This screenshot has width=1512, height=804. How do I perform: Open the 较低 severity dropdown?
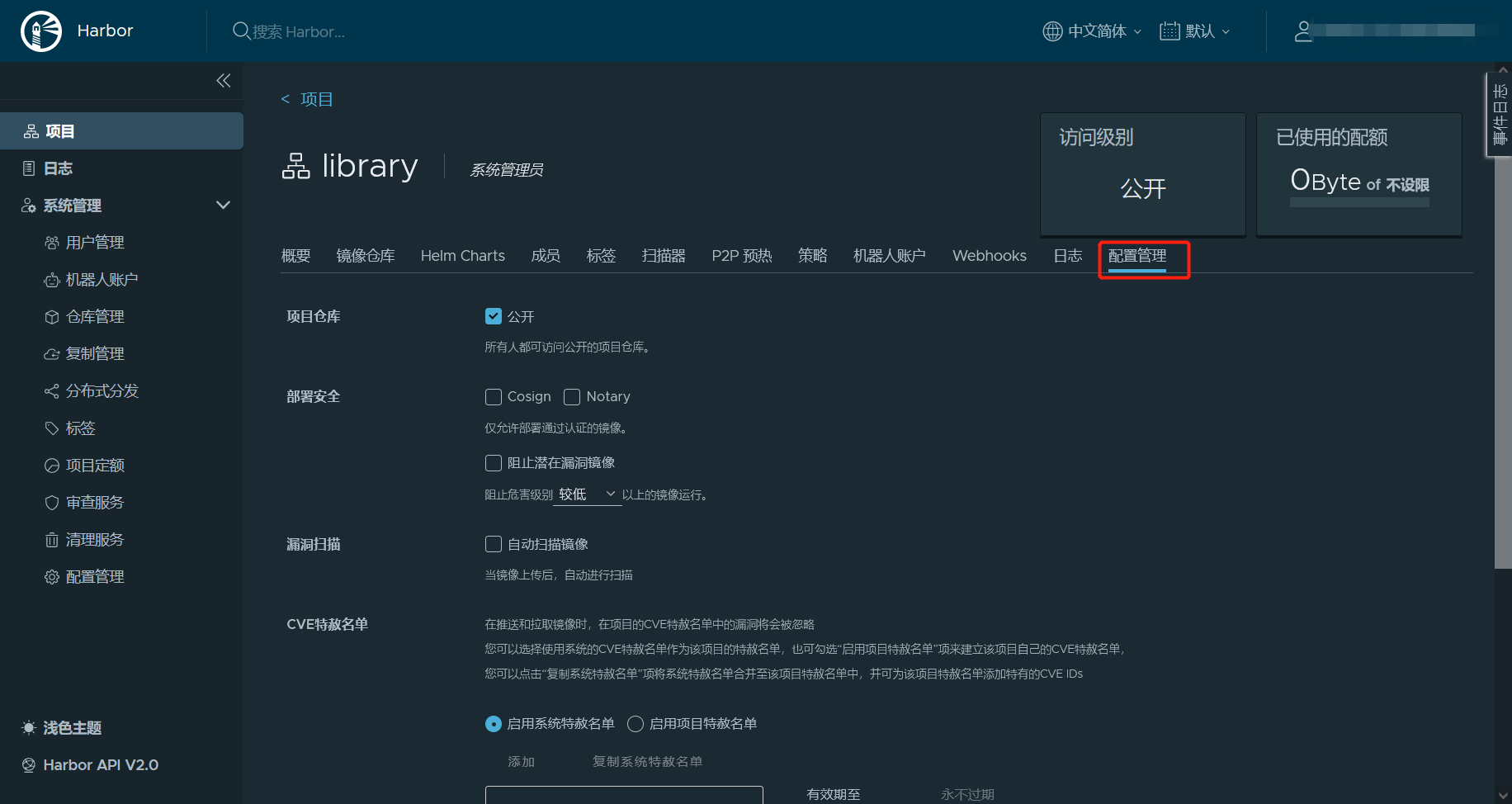pos(587,494)
